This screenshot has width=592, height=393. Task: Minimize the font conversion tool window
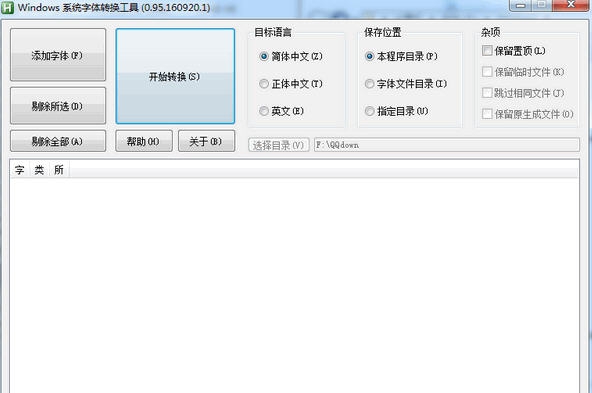[x=521, y=5]
